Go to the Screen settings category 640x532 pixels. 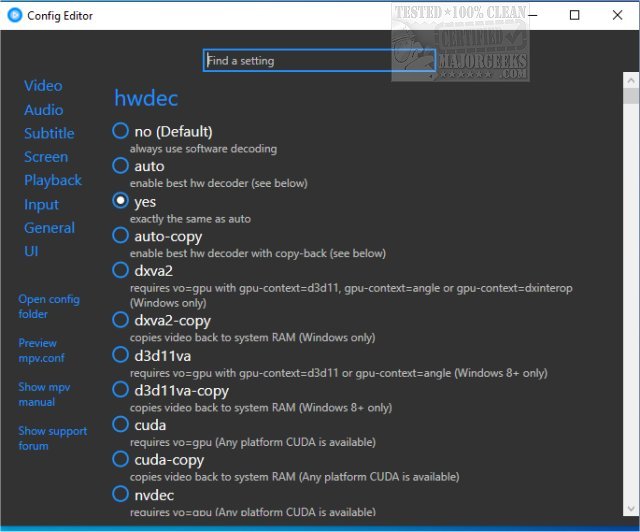(46, 157)
